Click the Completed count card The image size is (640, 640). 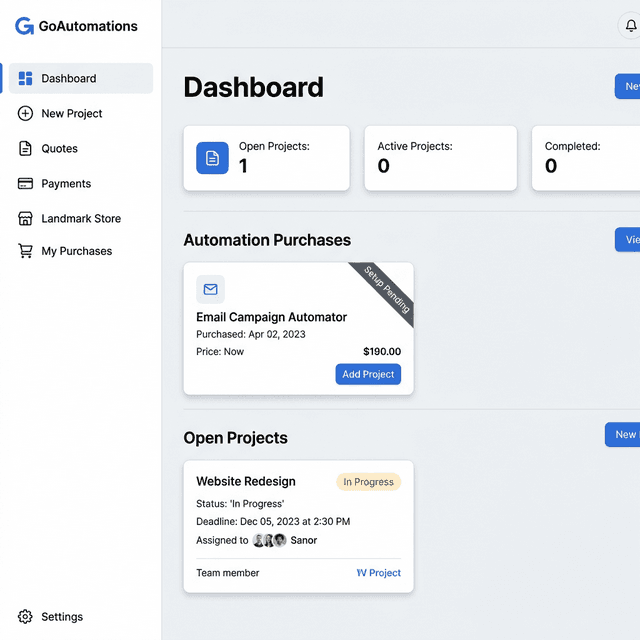click(586, 158)
